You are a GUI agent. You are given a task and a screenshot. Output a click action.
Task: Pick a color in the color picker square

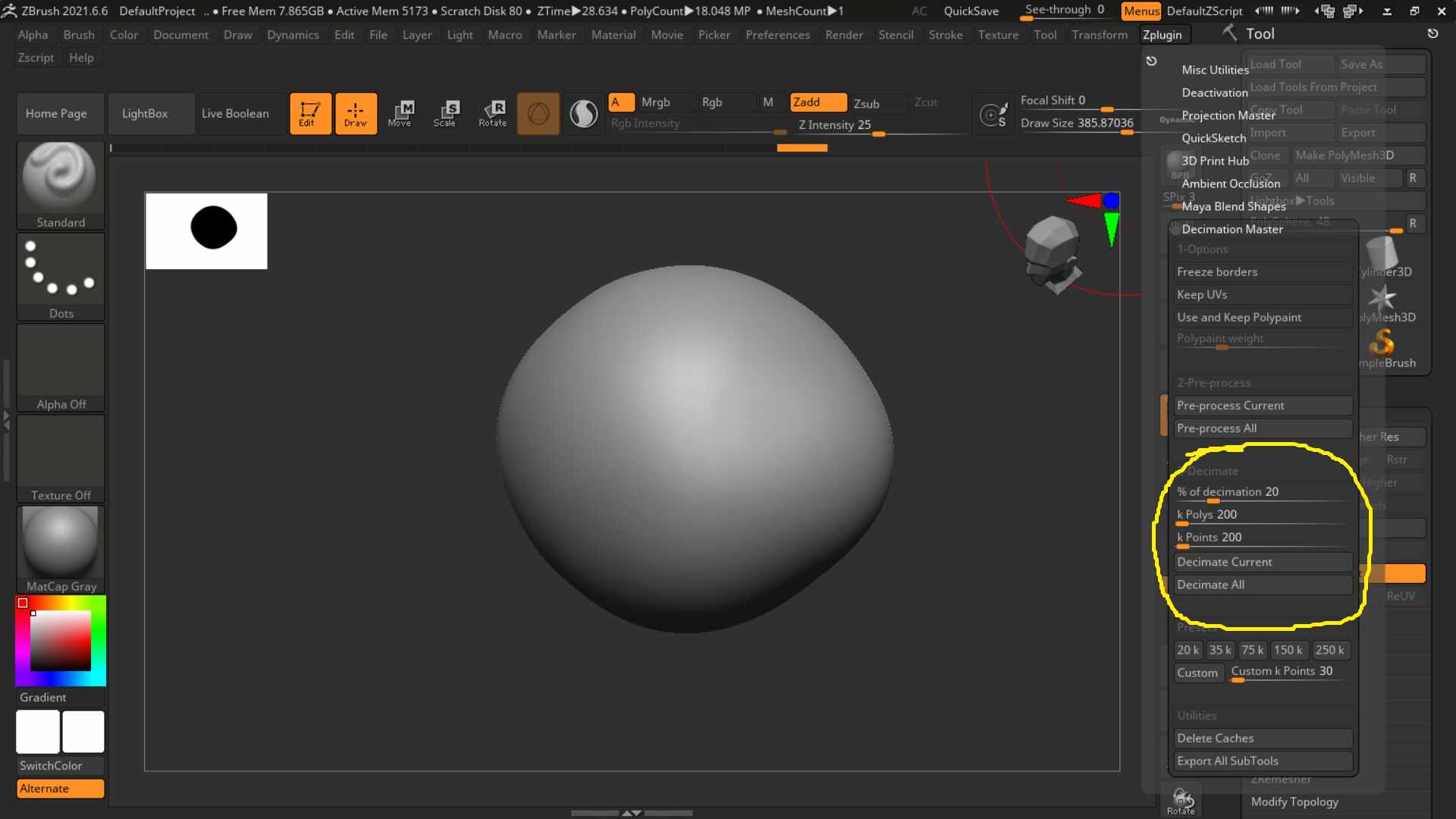(61, 641)
